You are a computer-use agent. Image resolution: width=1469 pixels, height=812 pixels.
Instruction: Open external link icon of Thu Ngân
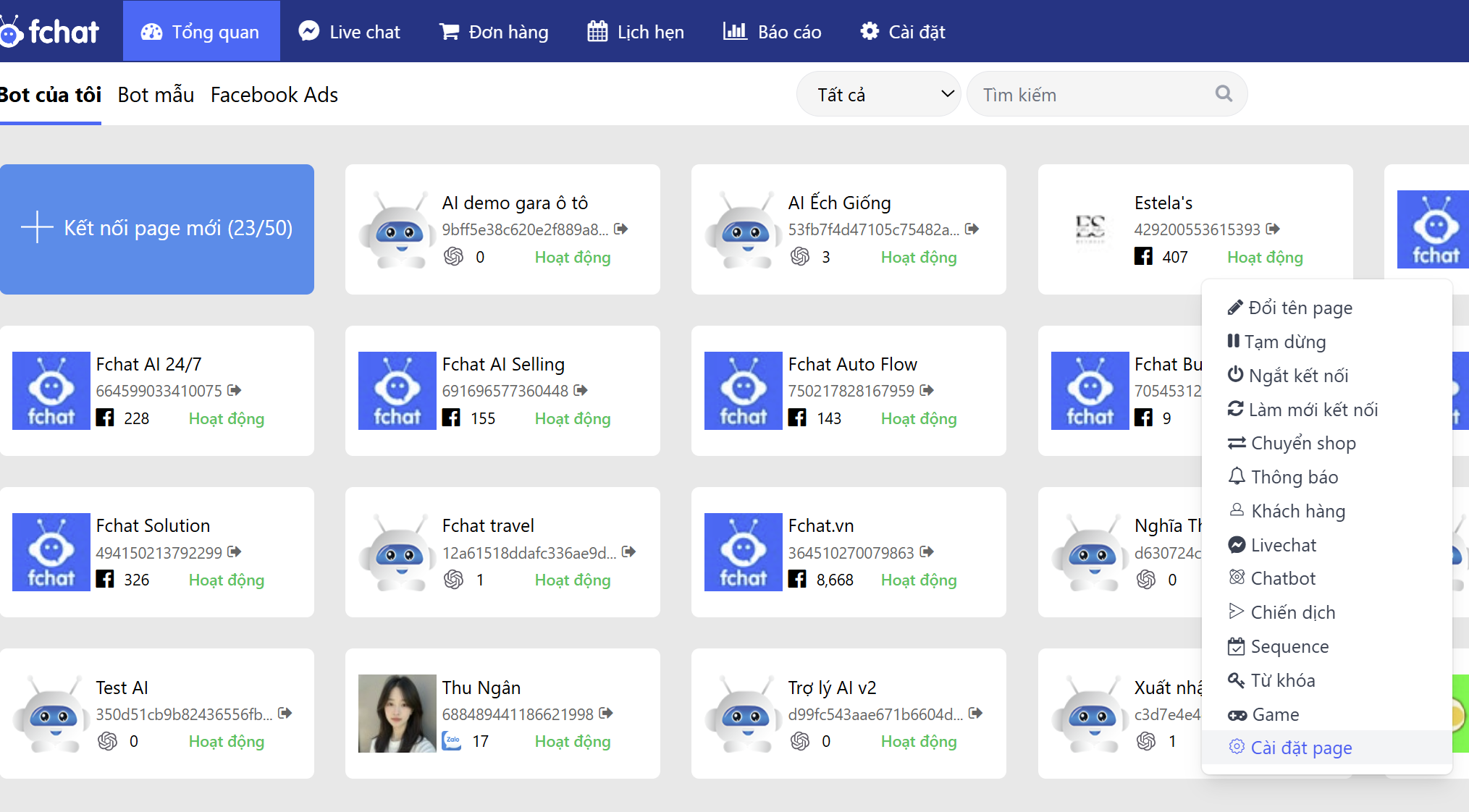click(x=606, y=713)
